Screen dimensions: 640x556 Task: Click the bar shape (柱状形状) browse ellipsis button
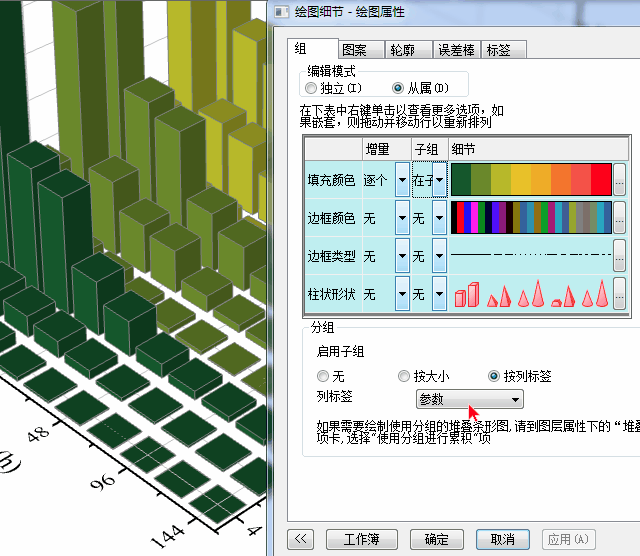(x=620, y=294)
